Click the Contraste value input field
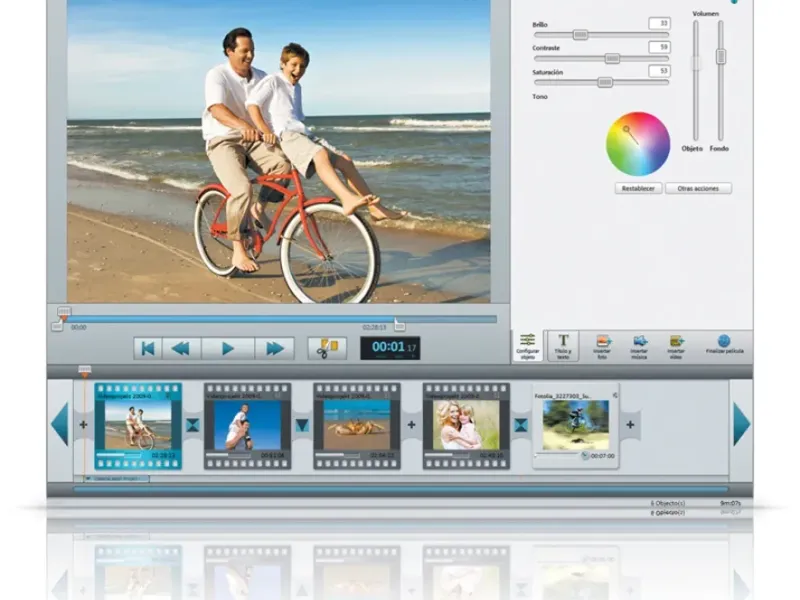This screenshot has width=800, height=600. pyautogui.click(x=658, y=47)
